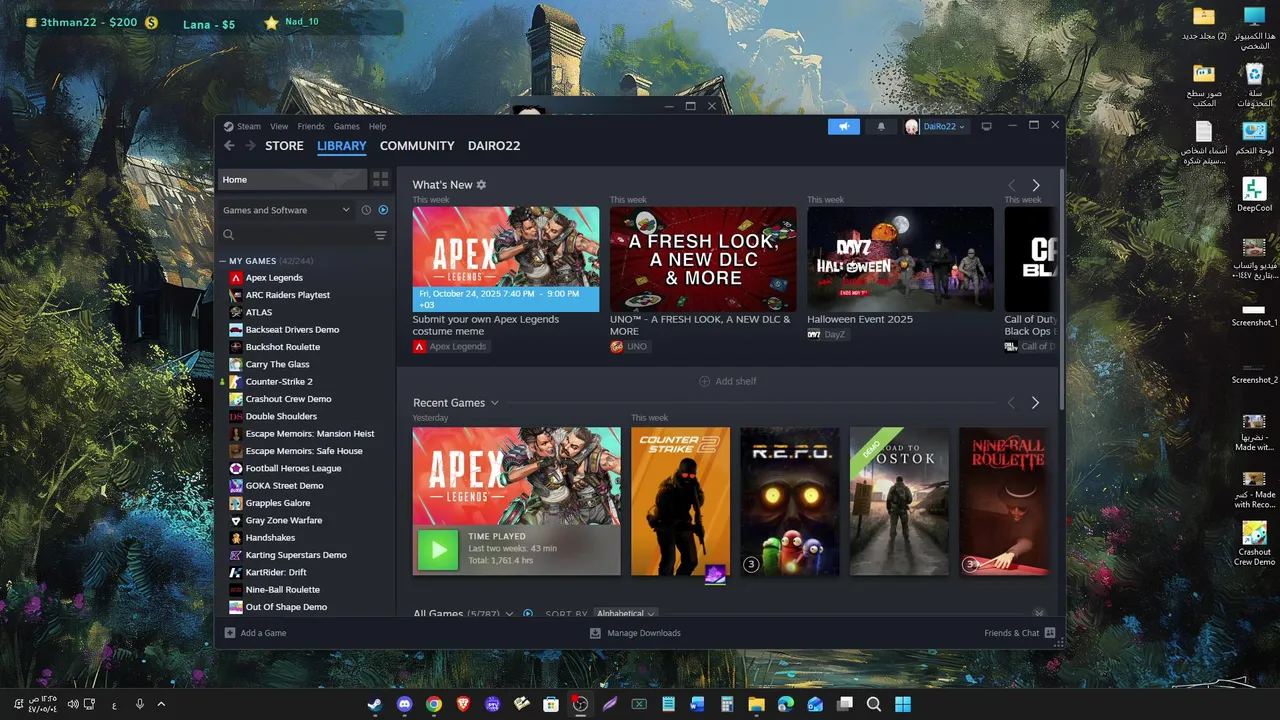This screenshot has width=1280, height=720.
Task: Open Friends & Chat icon
Action: tap(1050, 633)
